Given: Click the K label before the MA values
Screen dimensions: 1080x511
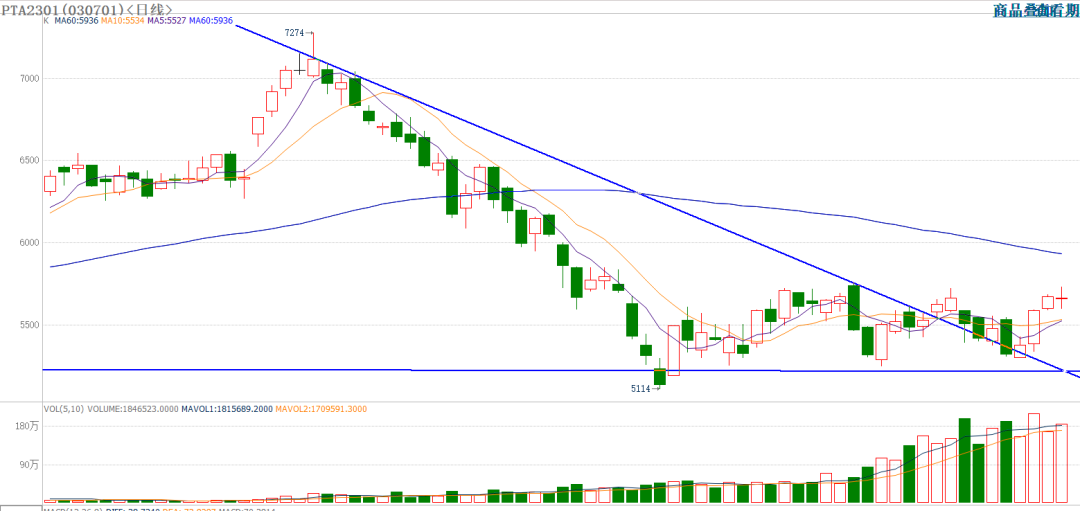Looking at the screenshot, I should (x=46, y=21).
